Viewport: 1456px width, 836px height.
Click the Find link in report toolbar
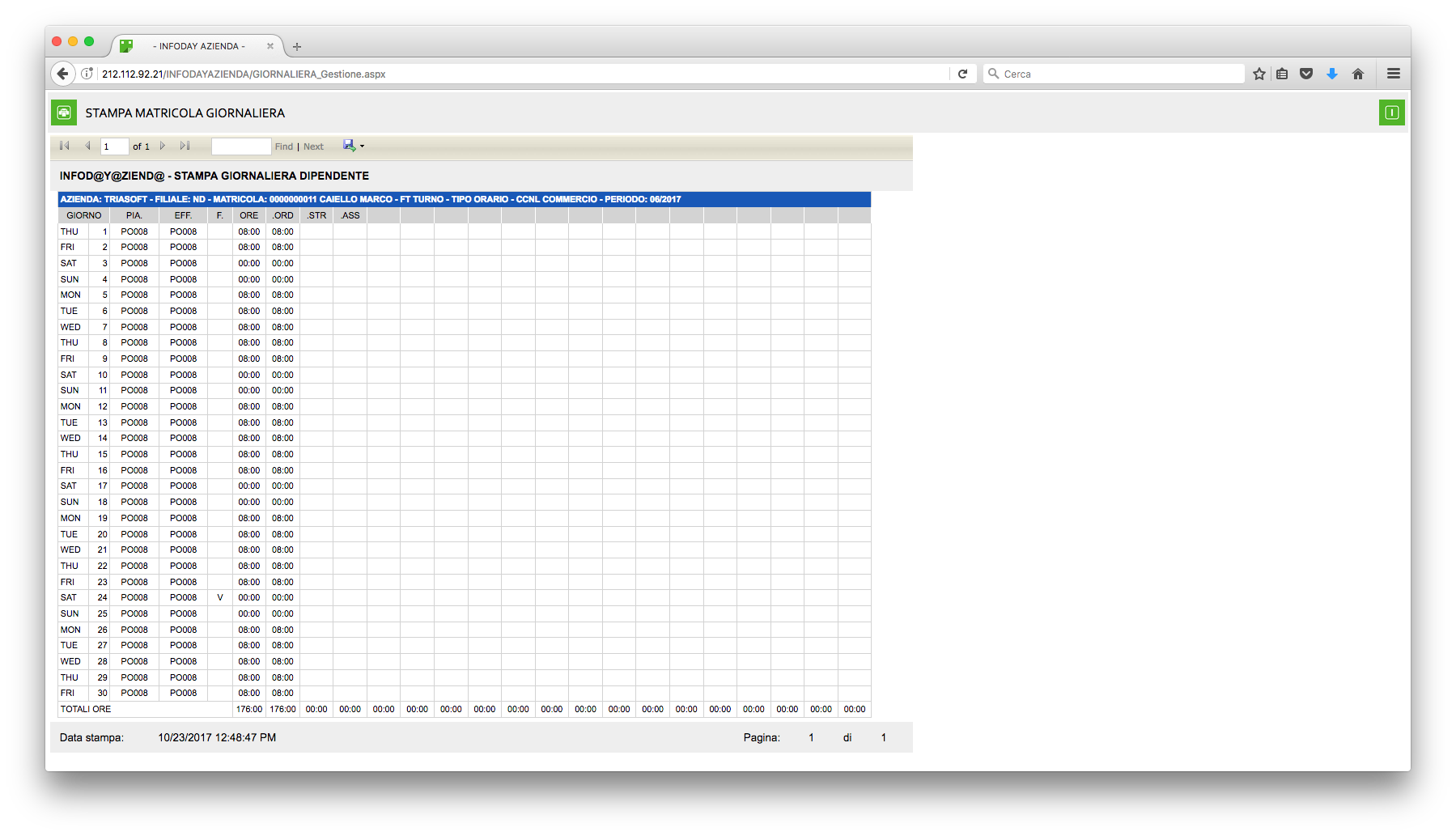click(x=284, y=146)
